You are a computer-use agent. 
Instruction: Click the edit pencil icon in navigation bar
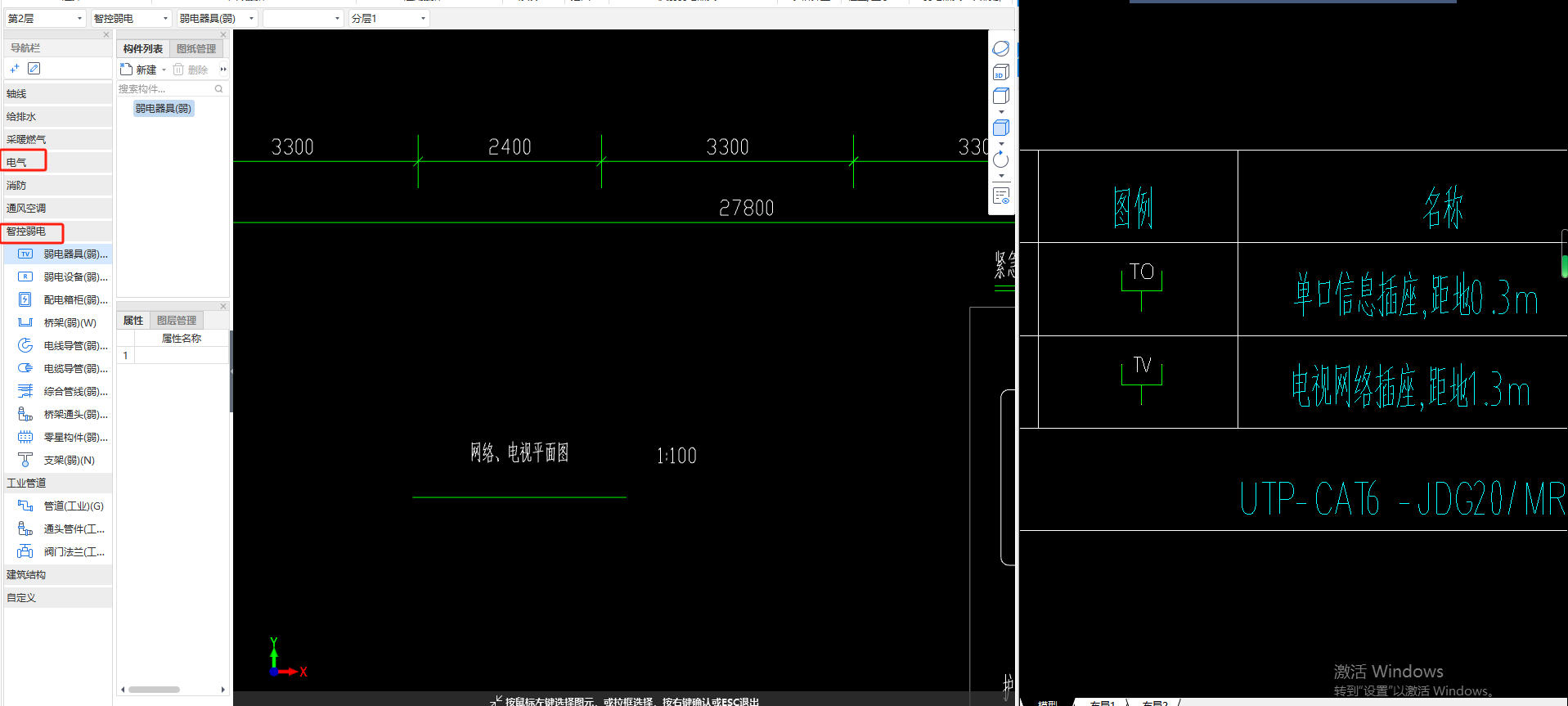(34, 69)
